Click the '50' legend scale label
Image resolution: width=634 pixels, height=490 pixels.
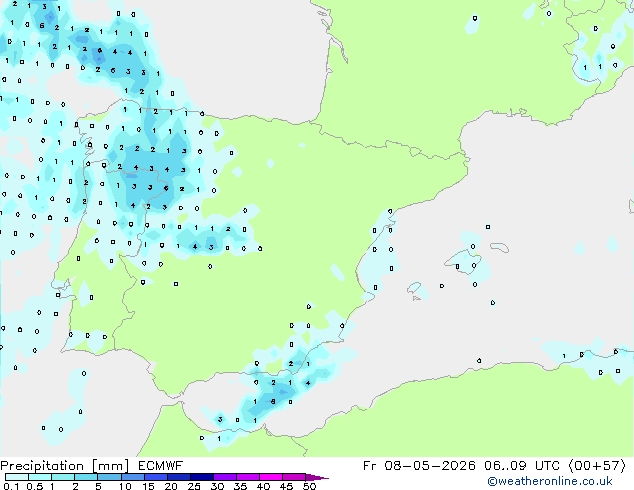click(309, 486)
